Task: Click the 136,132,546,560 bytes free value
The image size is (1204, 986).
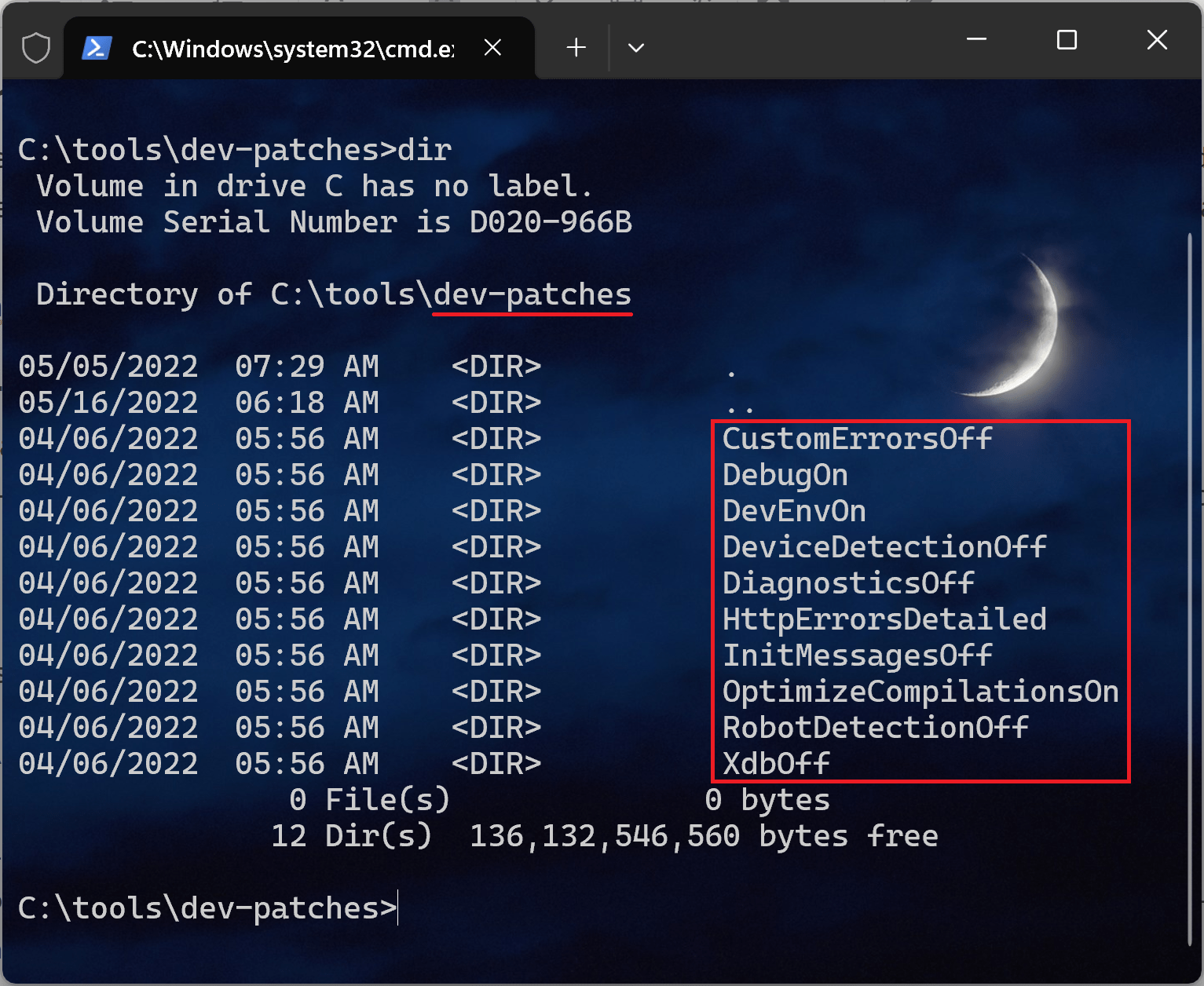Action: tap(704, 836)
